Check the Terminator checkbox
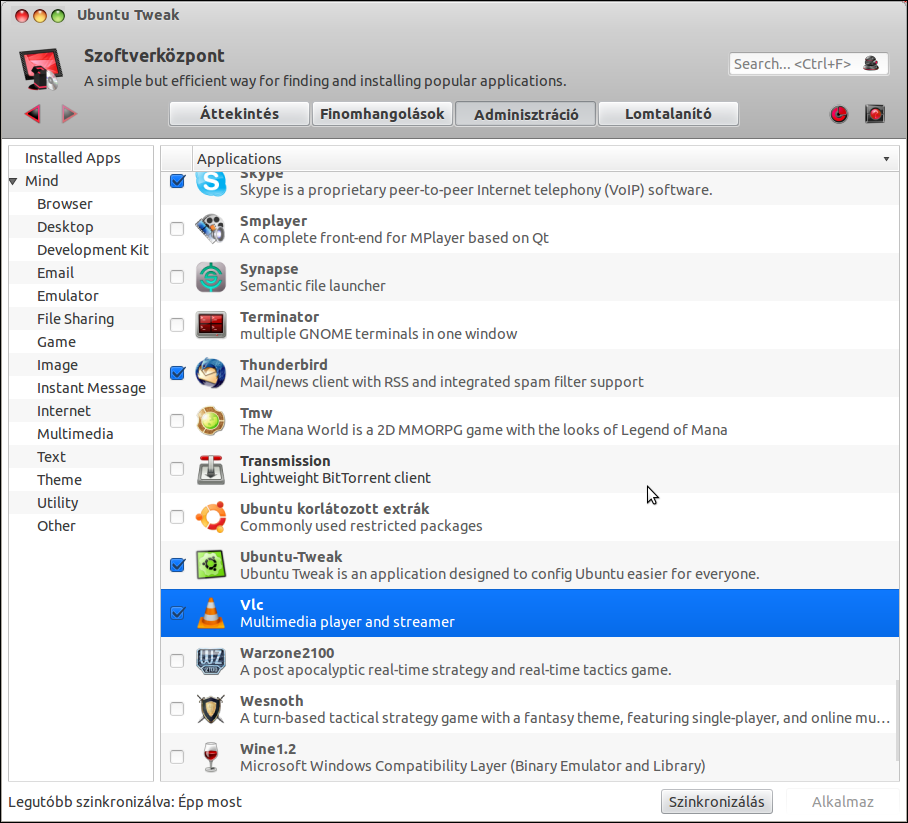908x823 pixels. tap(177, 325)
